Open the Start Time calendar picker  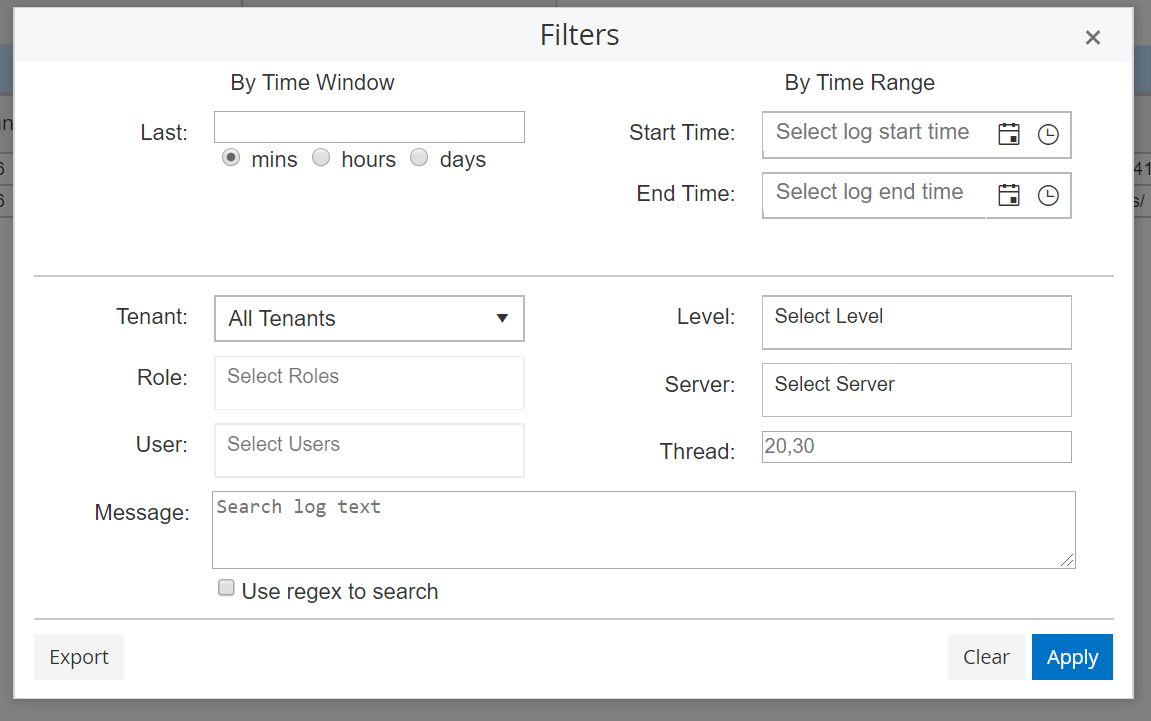coord(1009,135)
